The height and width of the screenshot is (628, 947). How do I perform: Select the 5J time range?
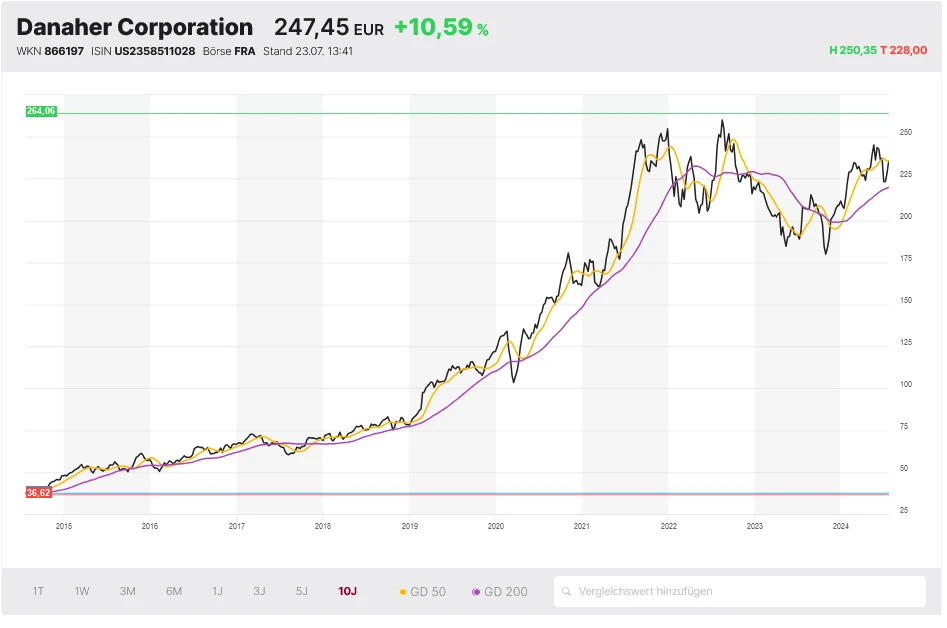tap(302, 592)
